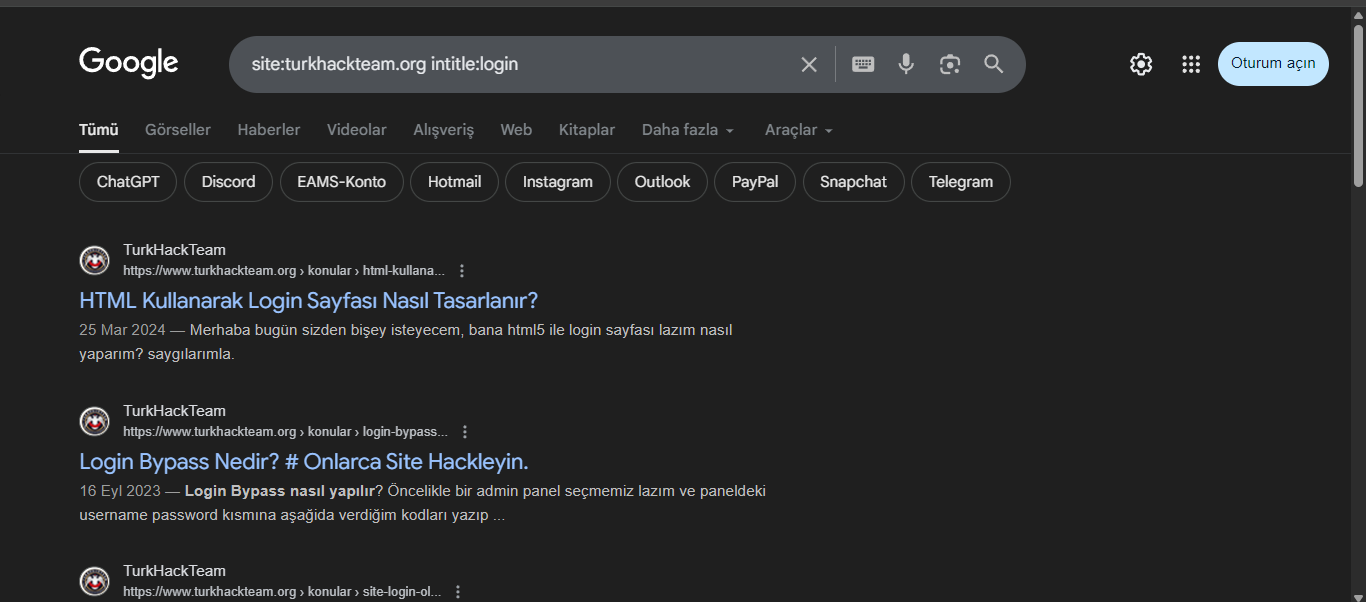This screenshot has width=1366, height=602.
Task: Click the magnifying glass search button
Action: click(993, 64)
